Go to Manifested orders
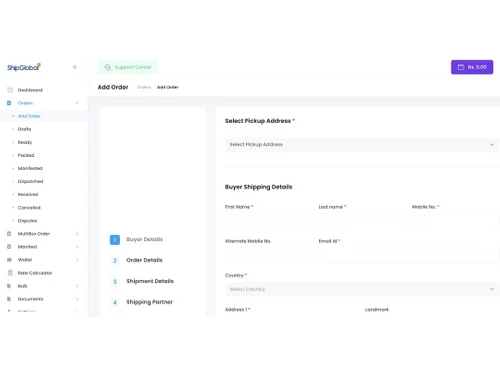 pos(30,168)
